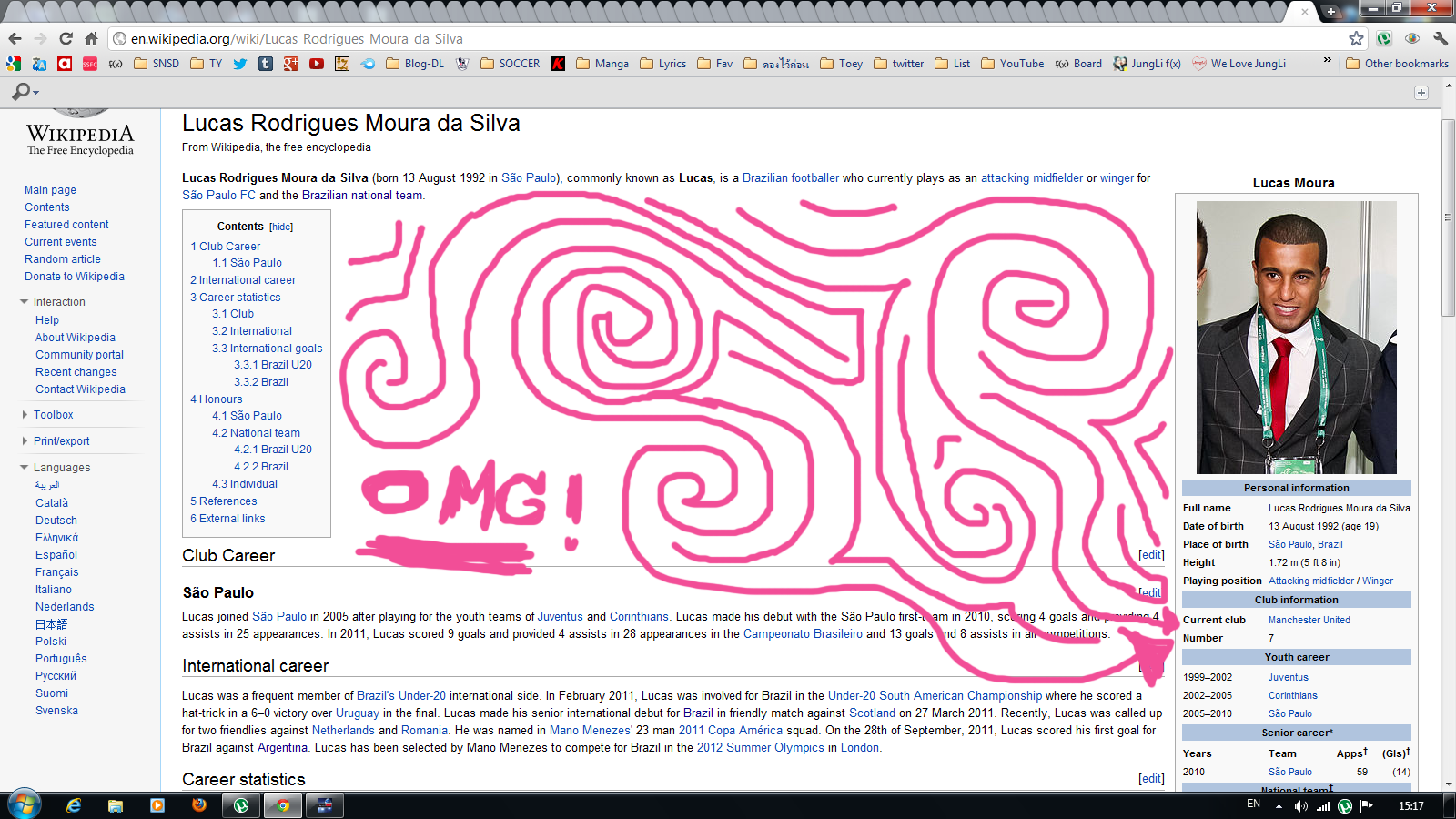Open the Google+ bookmark icon
This screenshot has width=1456, height=819.
coord(291,64)
